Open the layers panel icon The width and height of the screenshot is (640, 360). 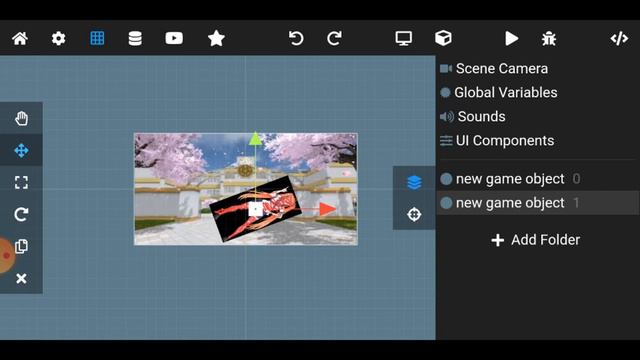tap(414, 182)
